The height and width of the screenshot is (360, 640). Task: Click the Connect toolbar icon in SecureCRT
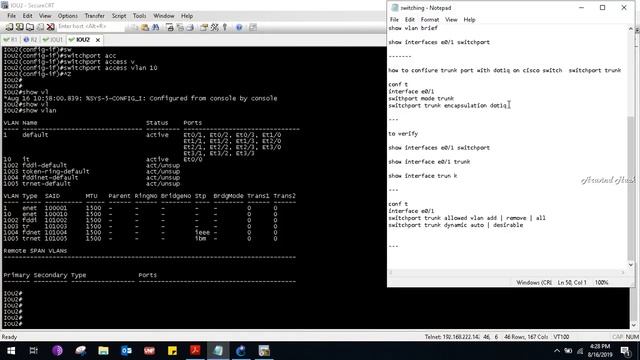pos(19,27)
